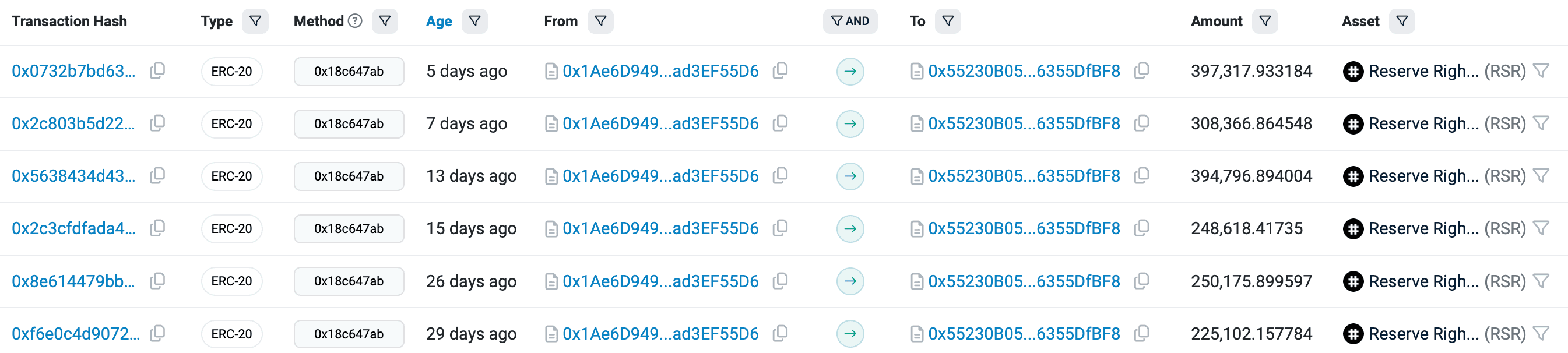Open the Type column filter
Image resolution: width=1568 pixels, height=353 pixels.
(x=255, y=22)
